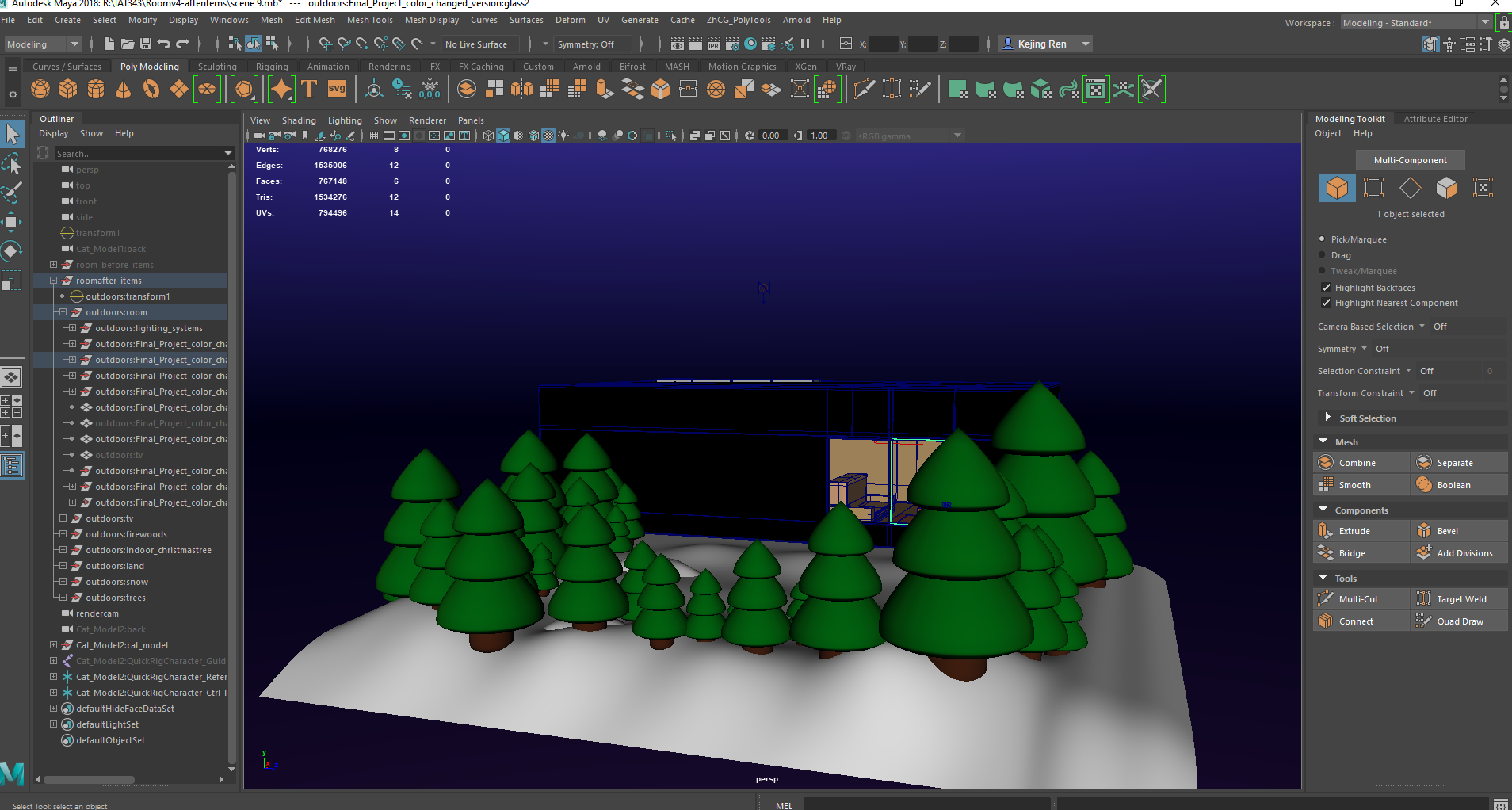Uncheck Highlight Nearest Component
Screen dimensions: 1512x810
[1326, 303]
